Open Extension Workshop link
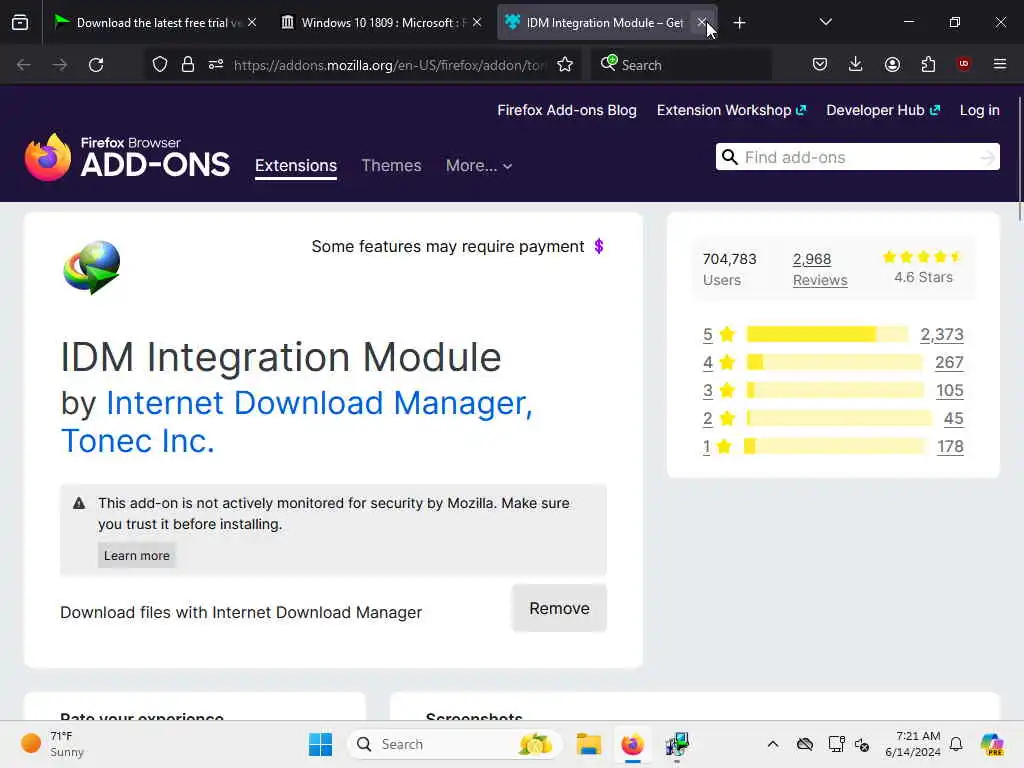The width and height of the screenshot is (1024, 768). click(x=731, y=110)
